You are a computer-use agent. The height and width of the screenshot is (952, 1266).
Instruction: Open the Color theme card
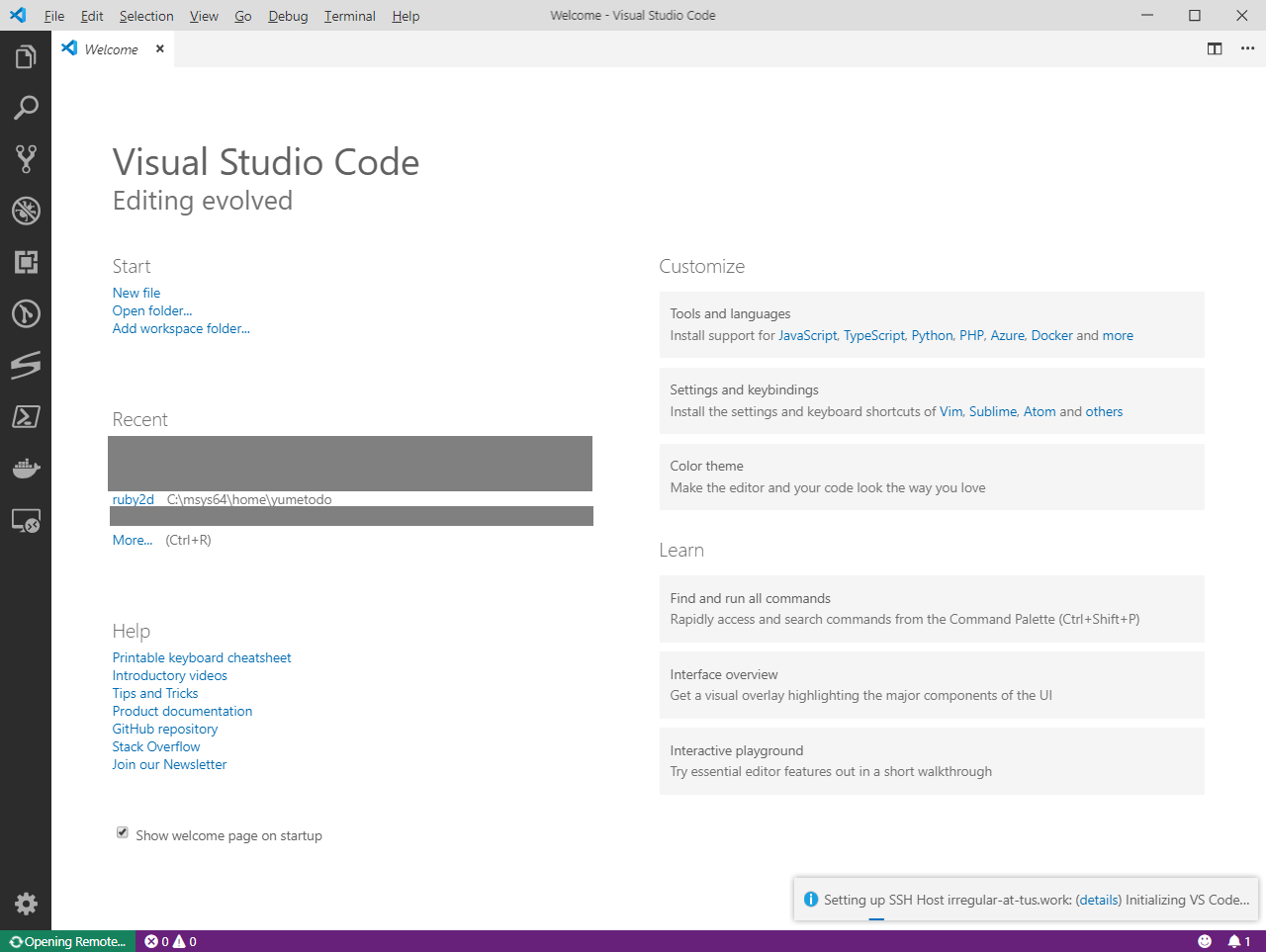click(932, 476)
